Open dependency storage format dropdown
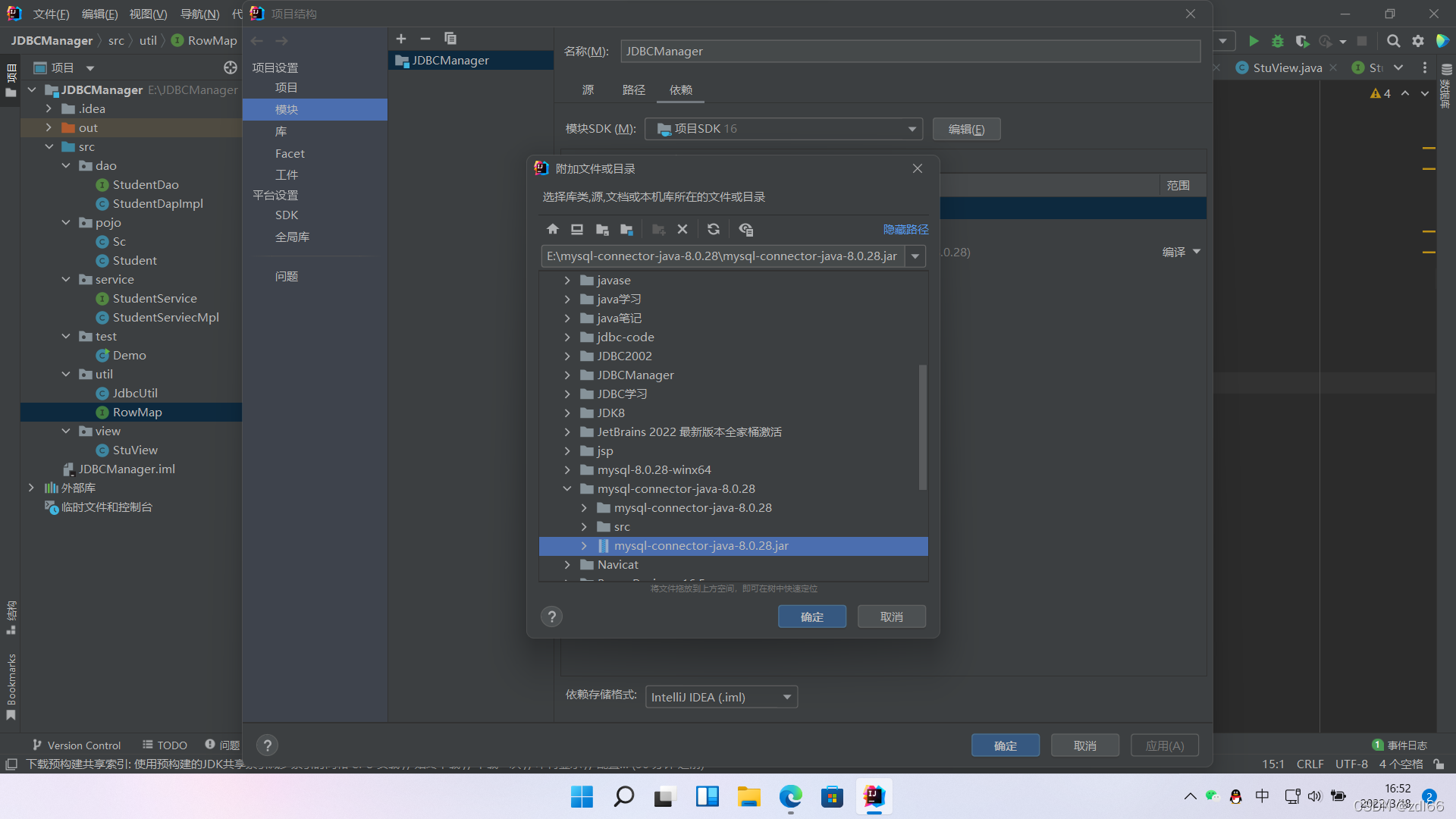This screenshot has height=819, width=1456. coord(787,697)
